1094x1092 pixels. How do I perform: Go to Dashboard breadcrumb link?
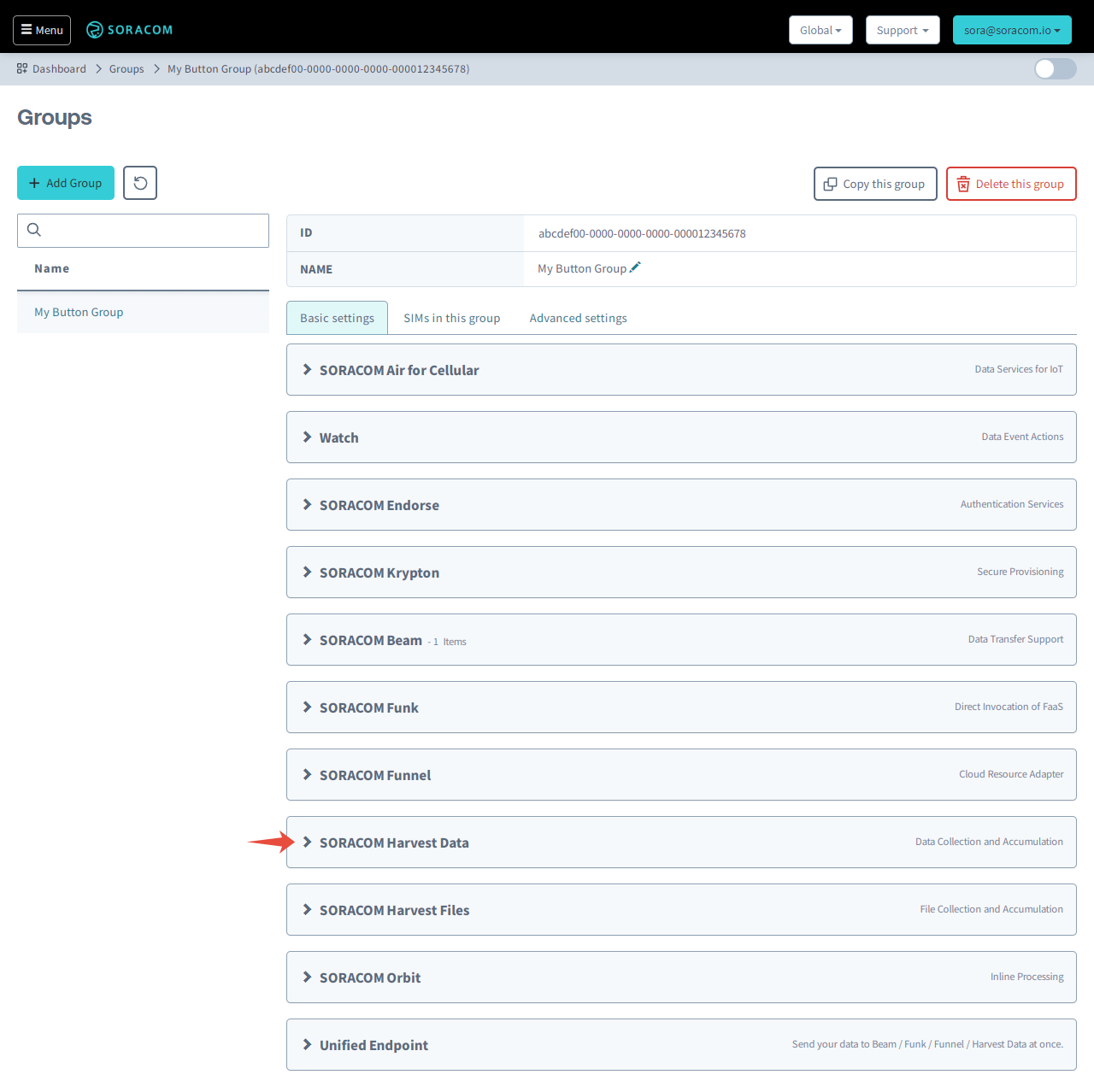tap(59, 69)
